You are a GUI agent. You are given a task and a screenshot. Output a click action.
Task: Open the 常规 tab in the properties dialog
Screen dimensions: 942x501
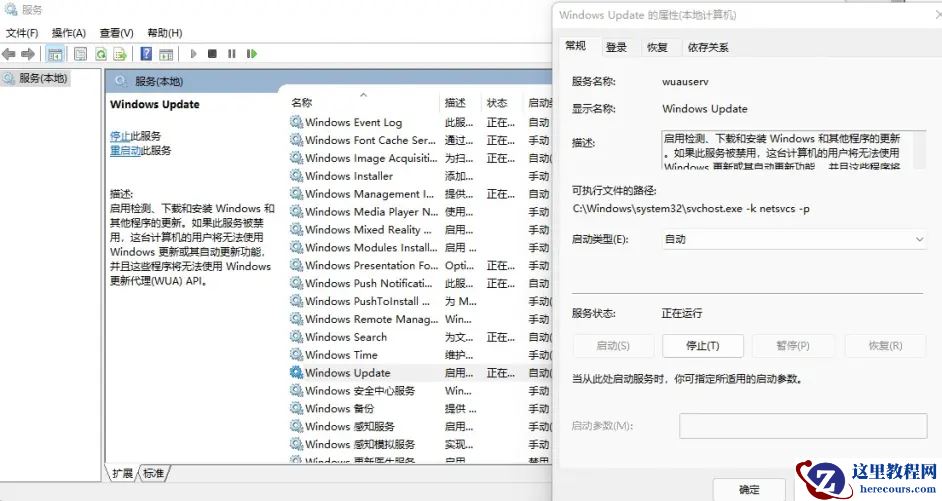coord(576,46)
